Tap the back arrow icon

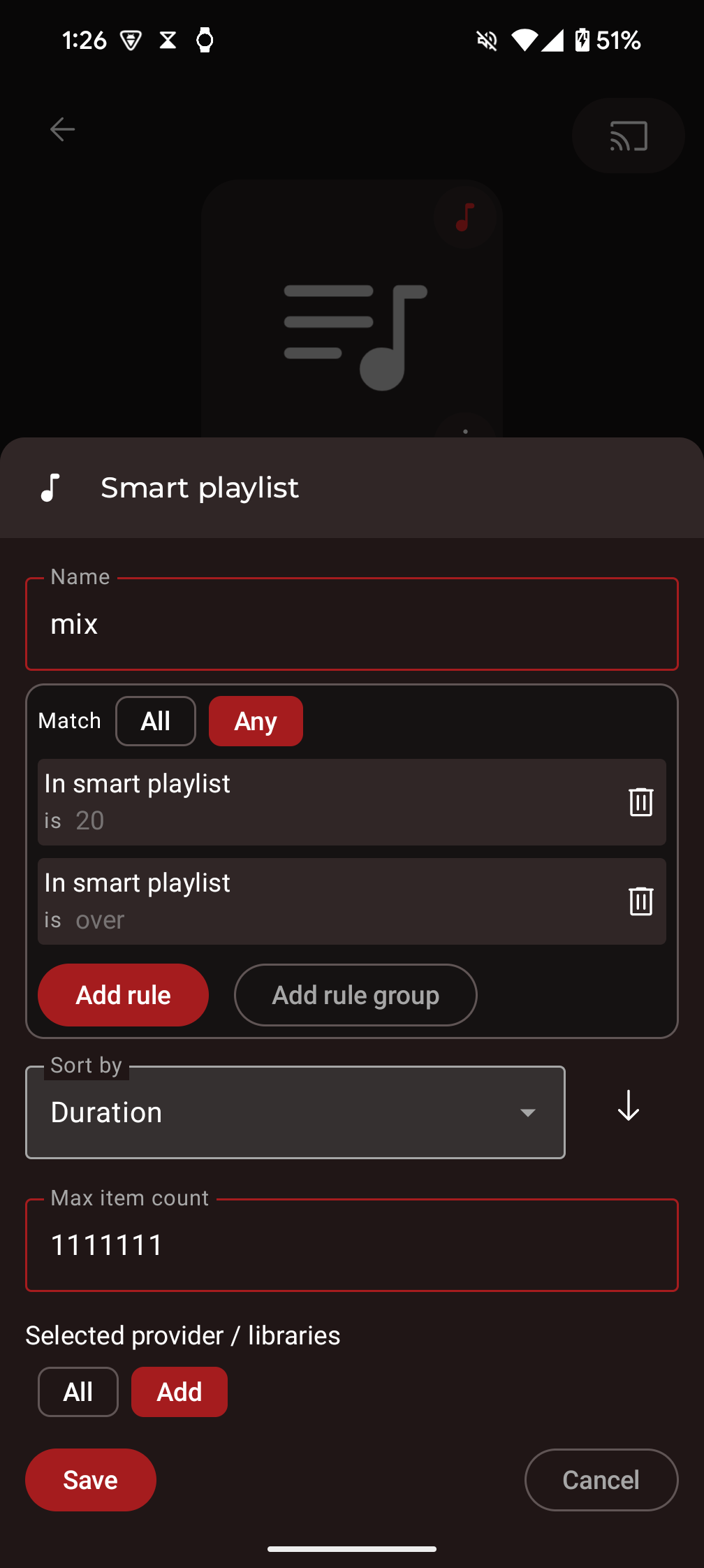click(62, 129)
